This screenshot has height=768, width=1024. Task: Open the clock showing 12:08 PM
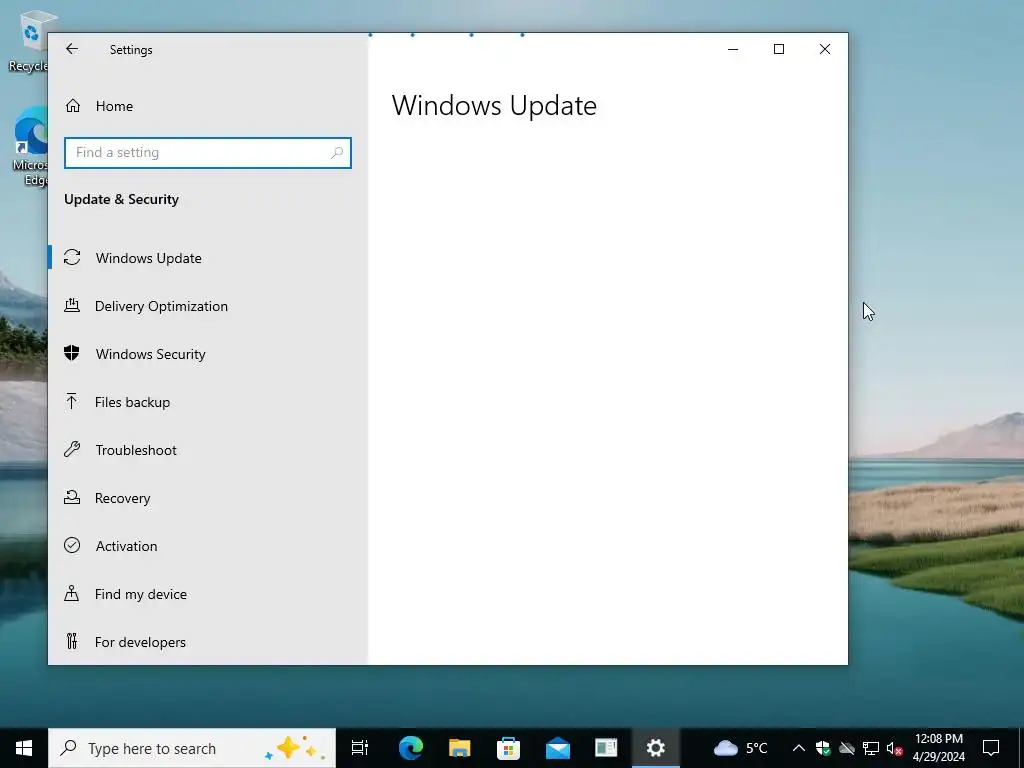[x=938, y=748]
